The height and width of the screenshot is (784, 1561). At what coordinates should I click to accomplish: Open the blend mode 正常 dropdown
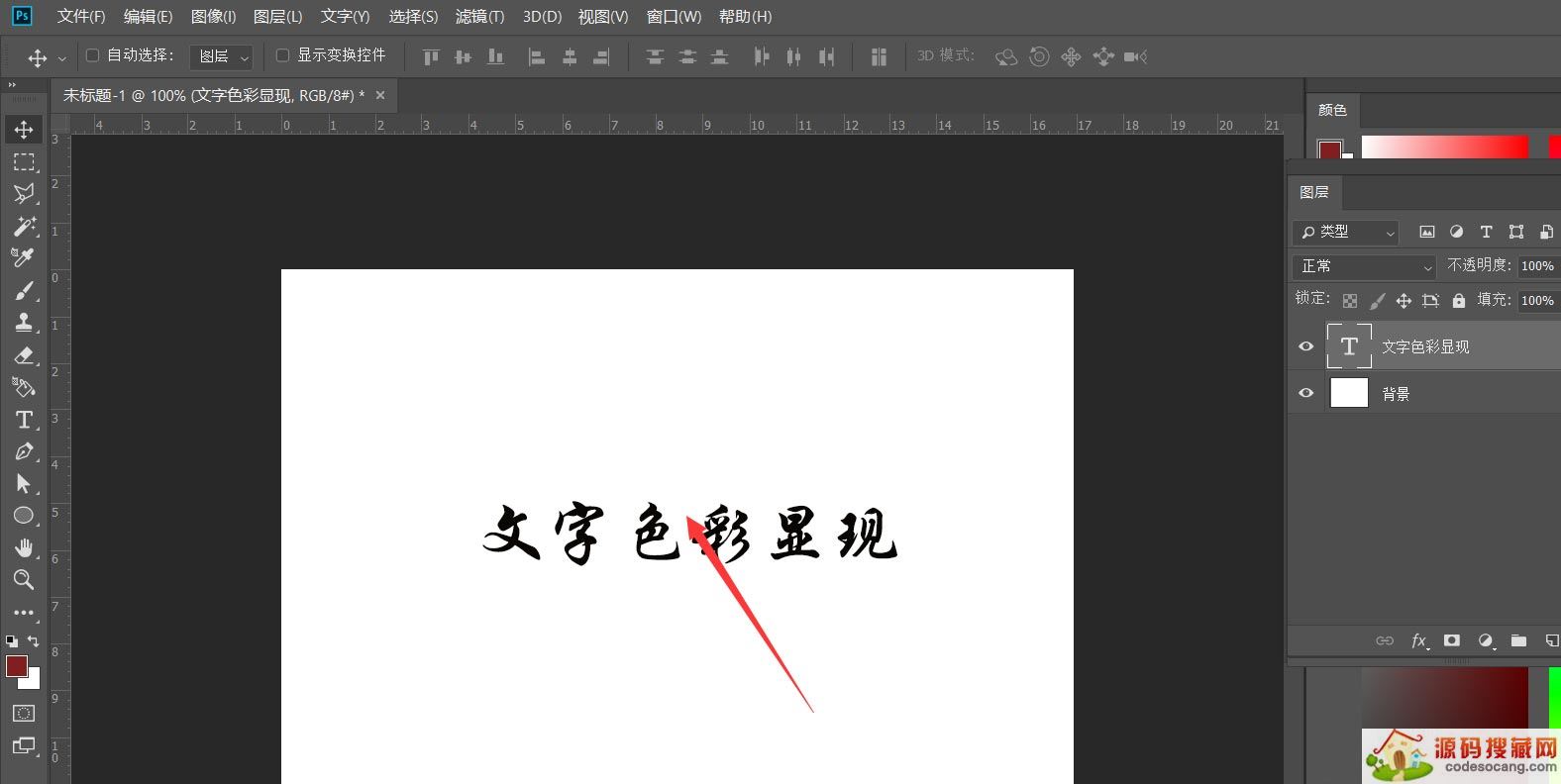click(1364, 266)
